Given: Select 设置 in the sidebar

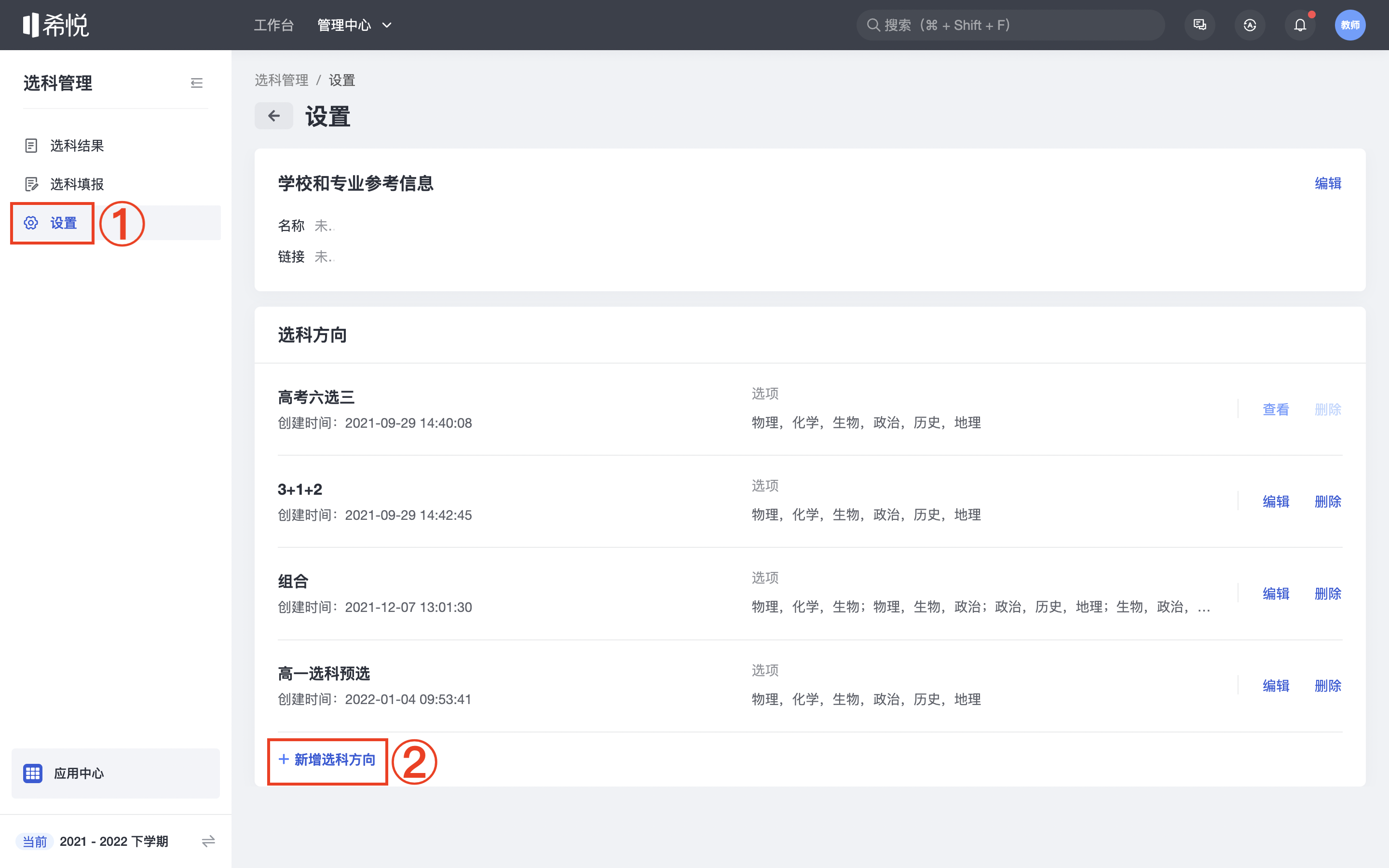Looking at the screenshot, I should tap(115, 223).
